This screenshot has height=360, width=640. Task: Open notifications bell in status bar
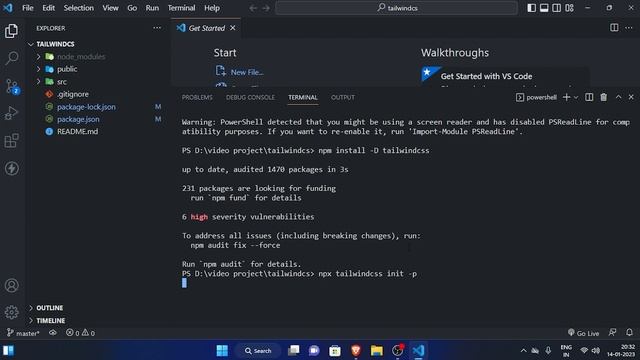pyautogui.click(x=629, y=333)
